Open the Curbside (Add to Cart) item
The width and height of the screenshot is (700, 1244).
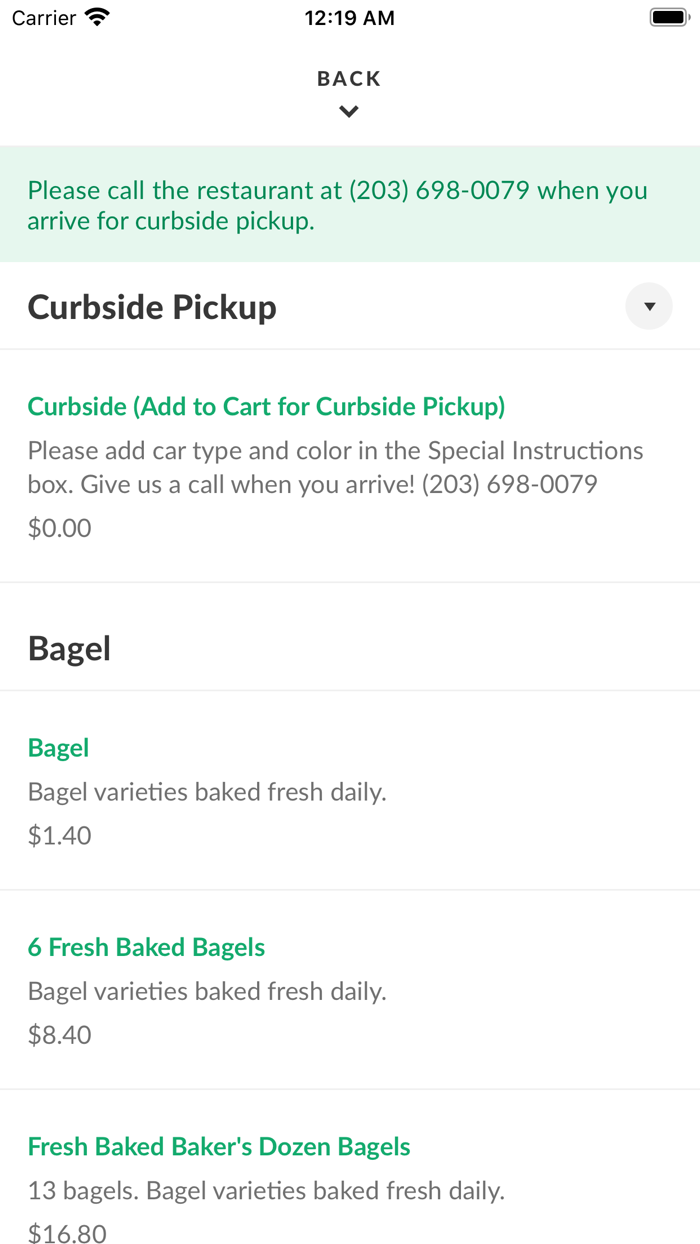[266, 406]
